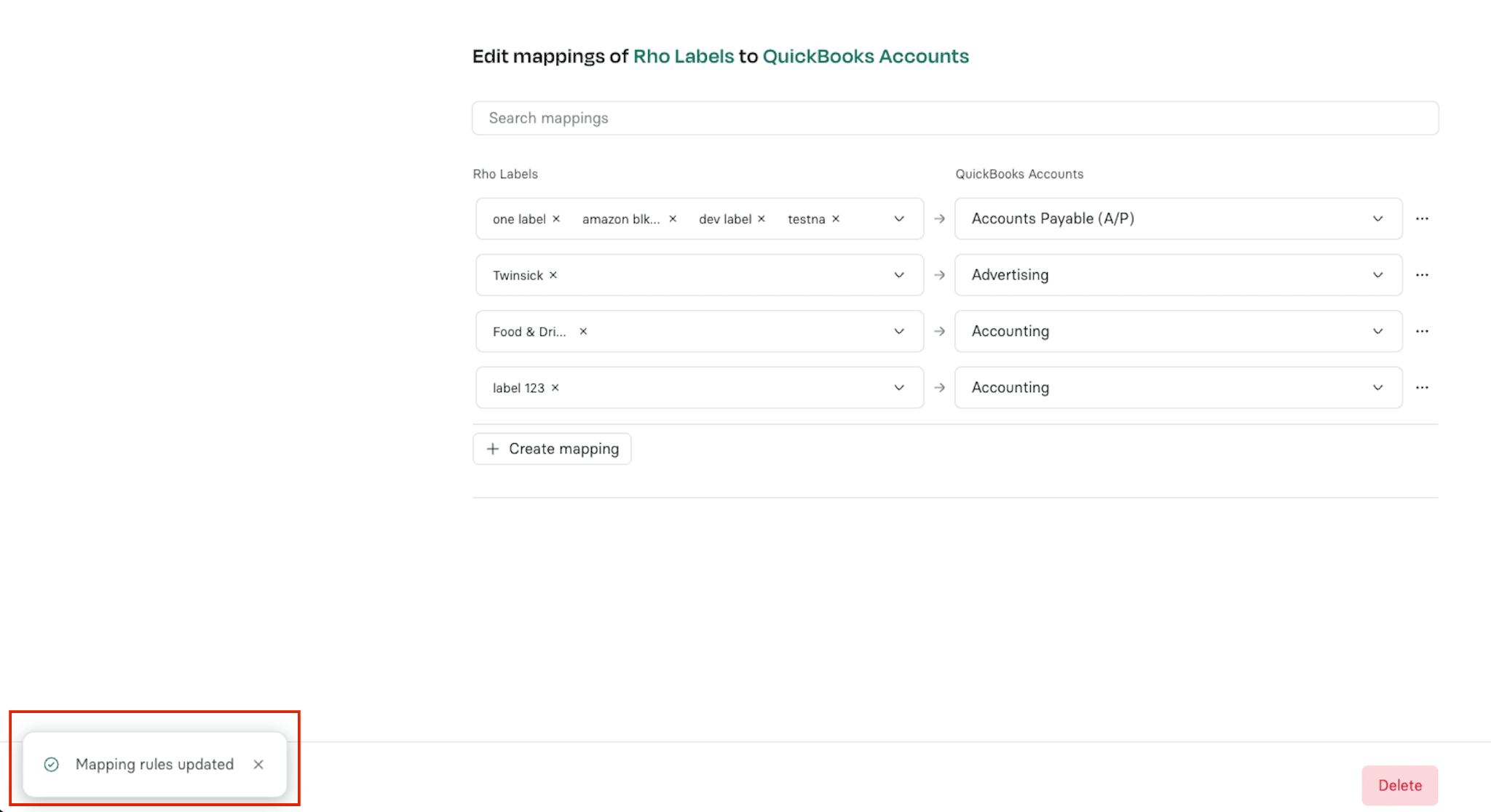Expand Rho Labels dropdown containing 'label 123'
1491x812 pixels.
click(x=899, y=388)
